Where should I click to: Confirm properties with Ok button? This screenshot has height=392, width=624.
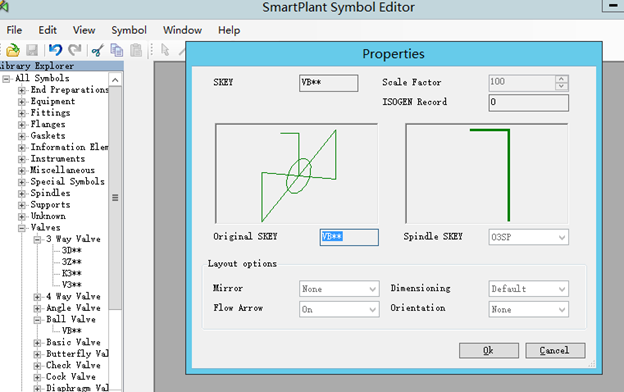coord(489,351)
